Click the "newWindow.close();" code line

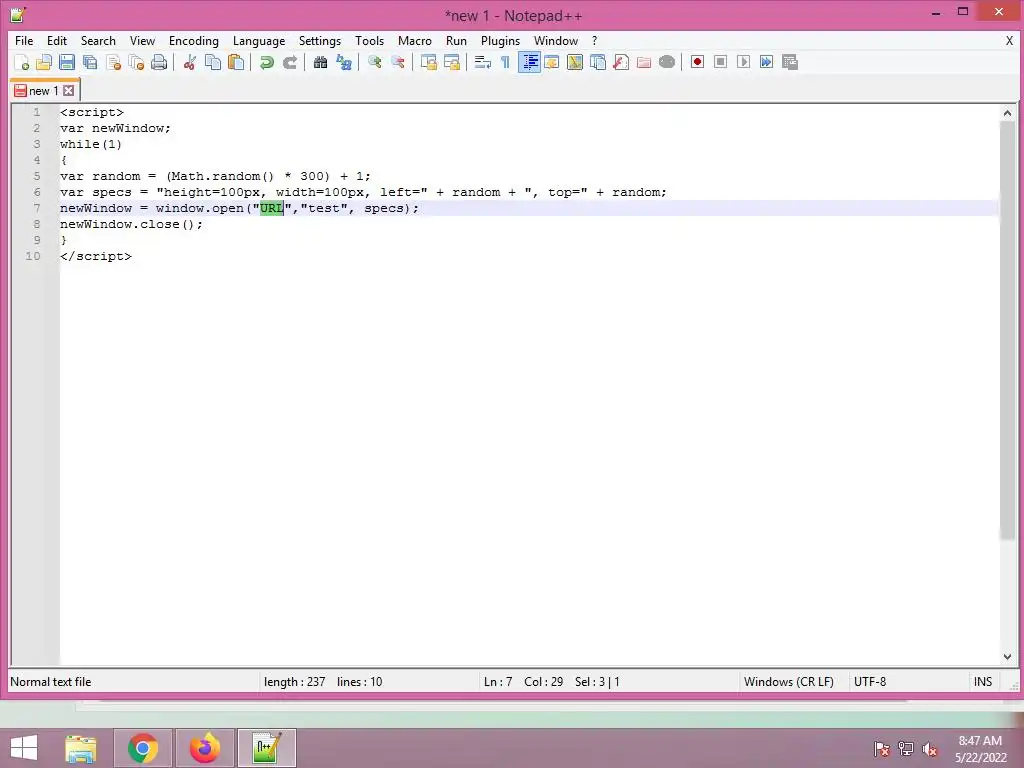coord(131,224)
